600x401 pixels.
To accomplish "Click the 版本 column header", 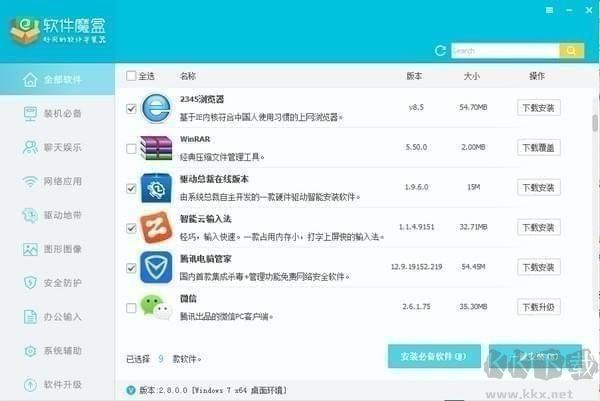I will [x=414, y=76].
